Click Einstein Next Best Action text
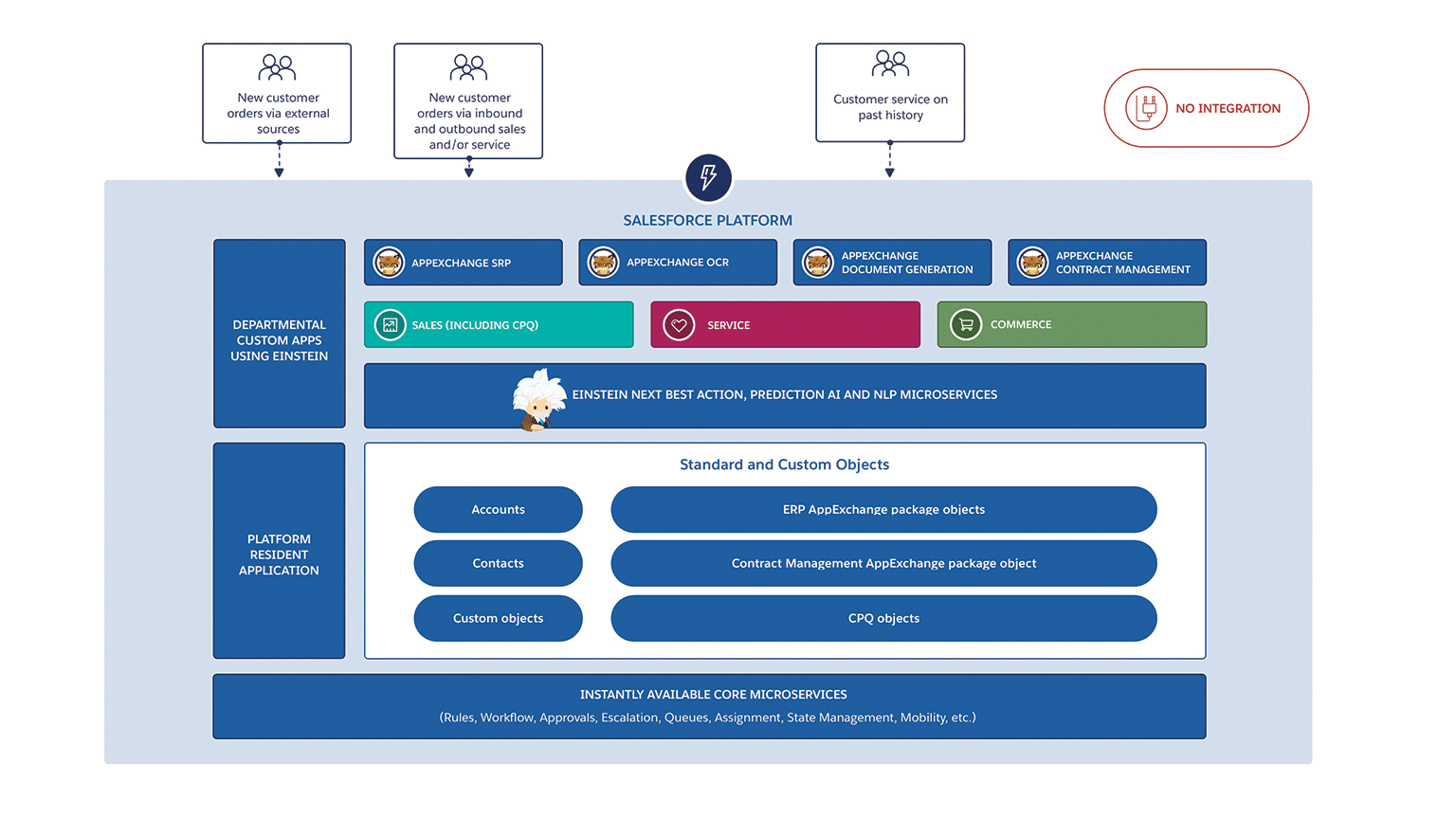 [x=785, y=394]
